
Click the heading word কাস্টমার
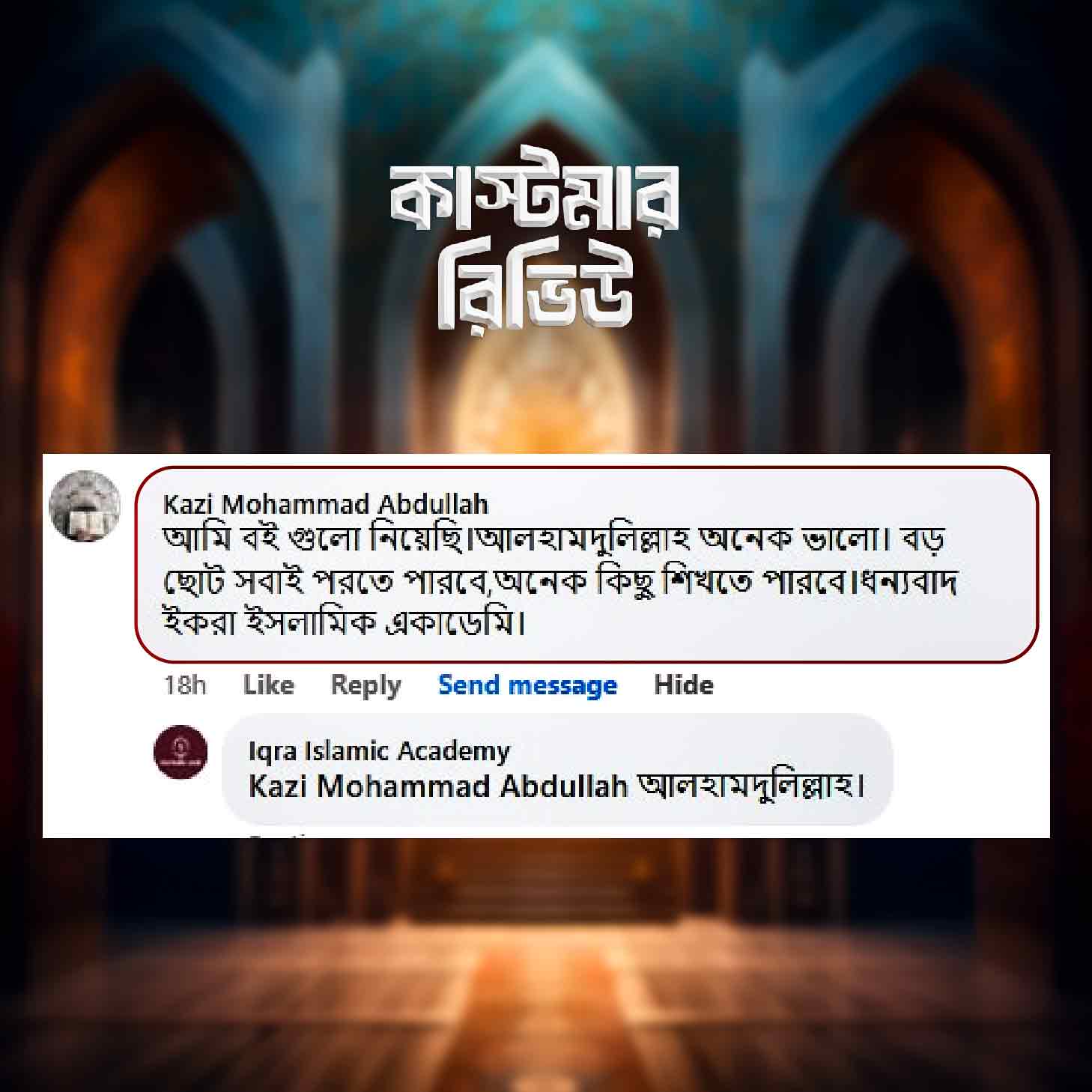pyautogui.click(x=534, y=198)
